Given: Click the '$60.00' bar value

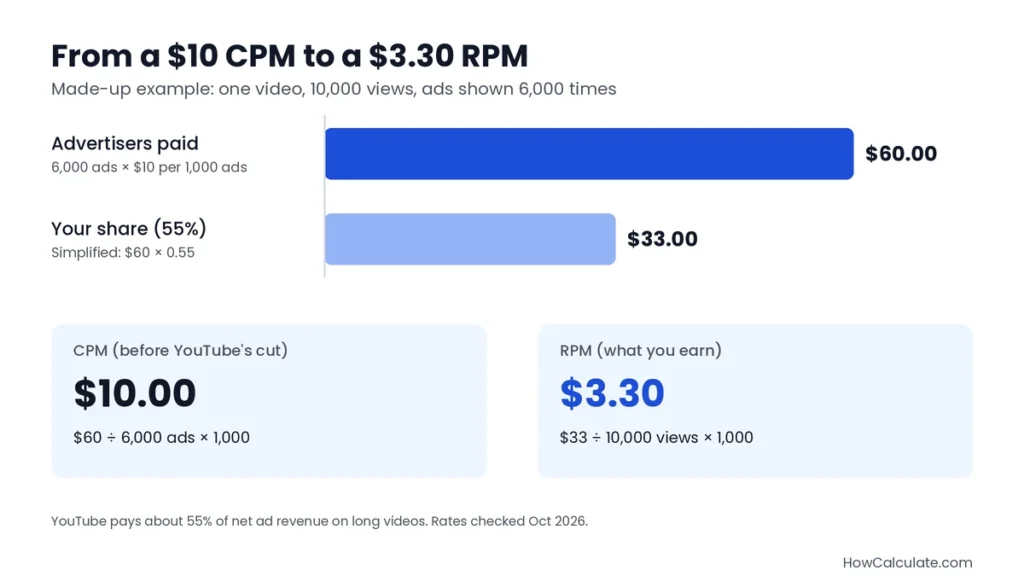Looking at the screenshot, I should tap(901, 153).
